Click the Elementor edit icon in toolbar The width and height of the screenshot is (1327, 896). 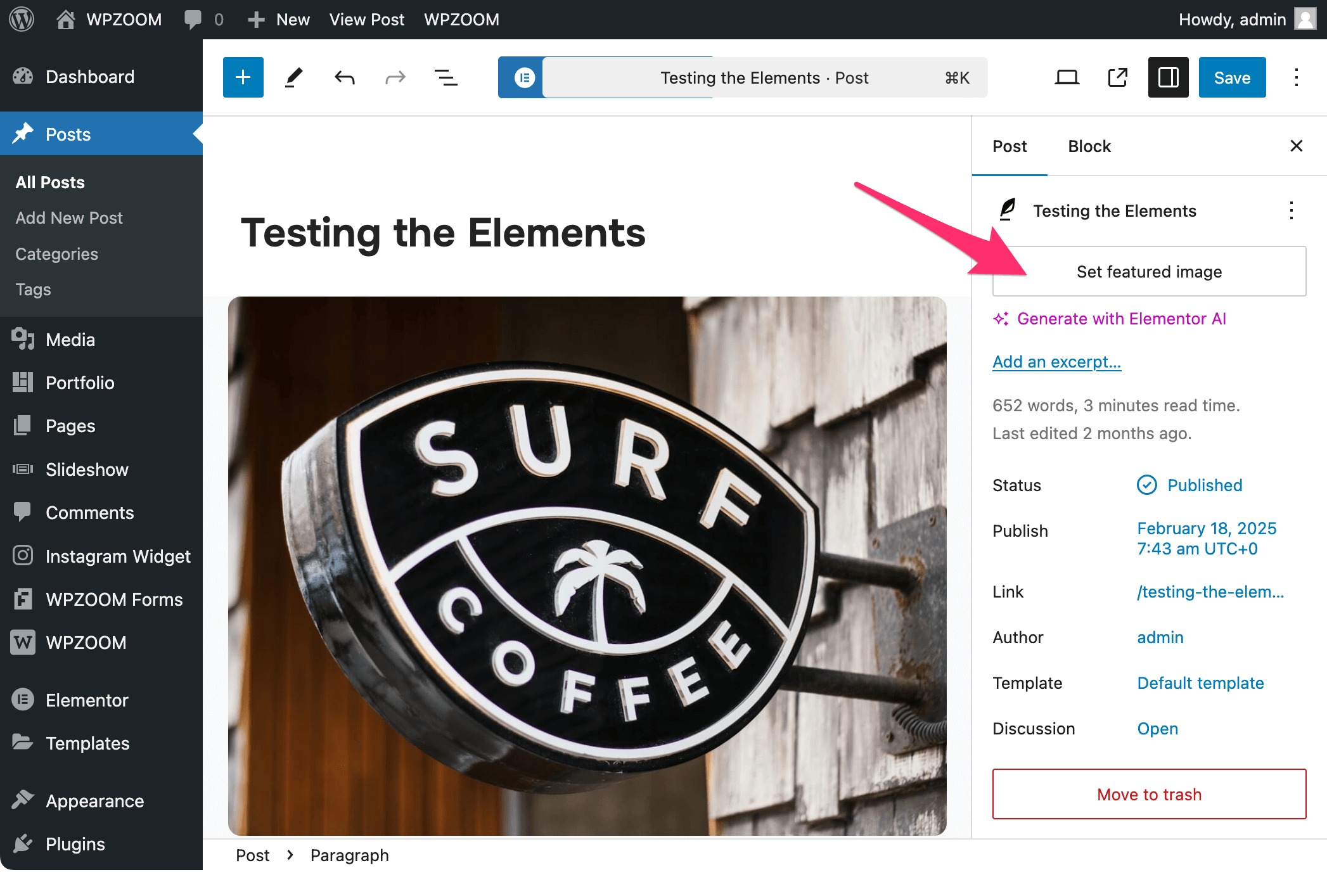(x=523, y=77)
